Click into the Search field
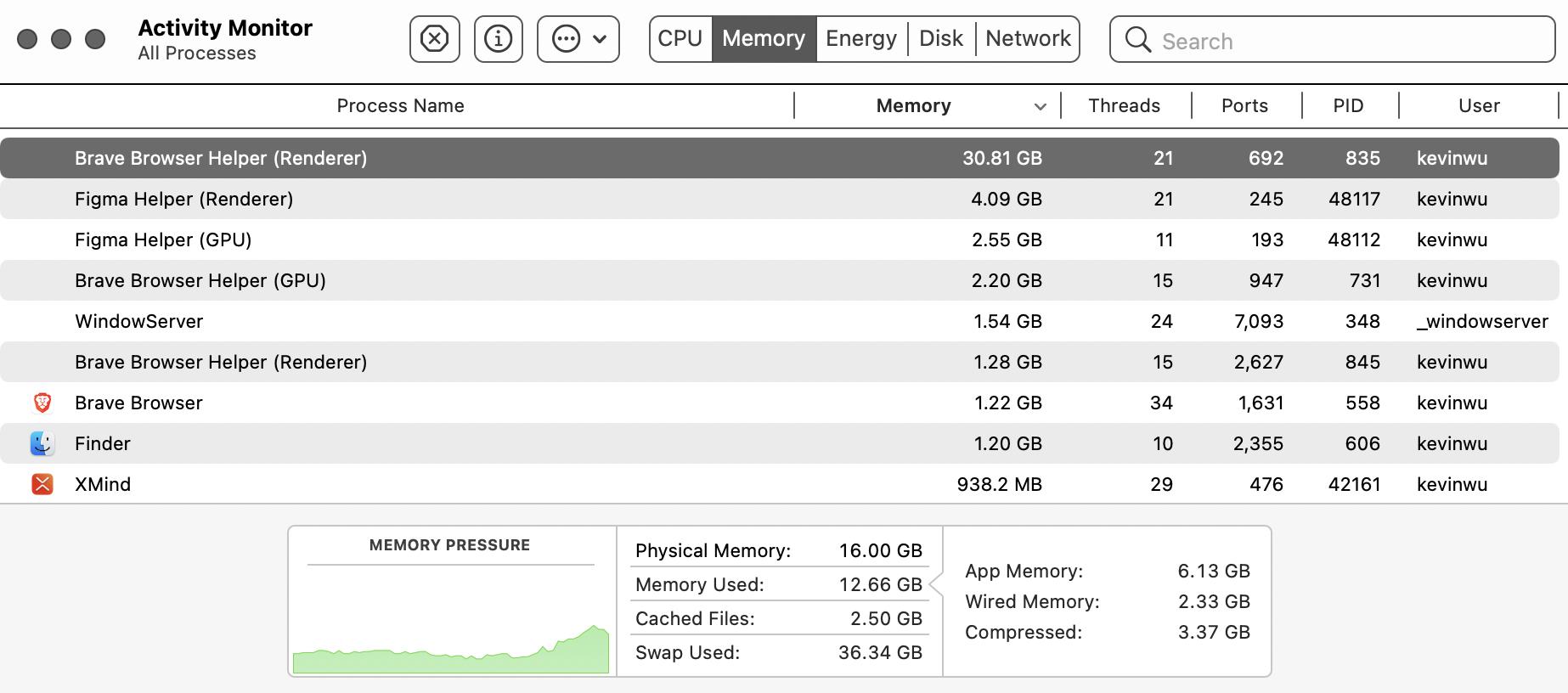The height and width of the screenshot is (693, 1568). point(1351,41)
